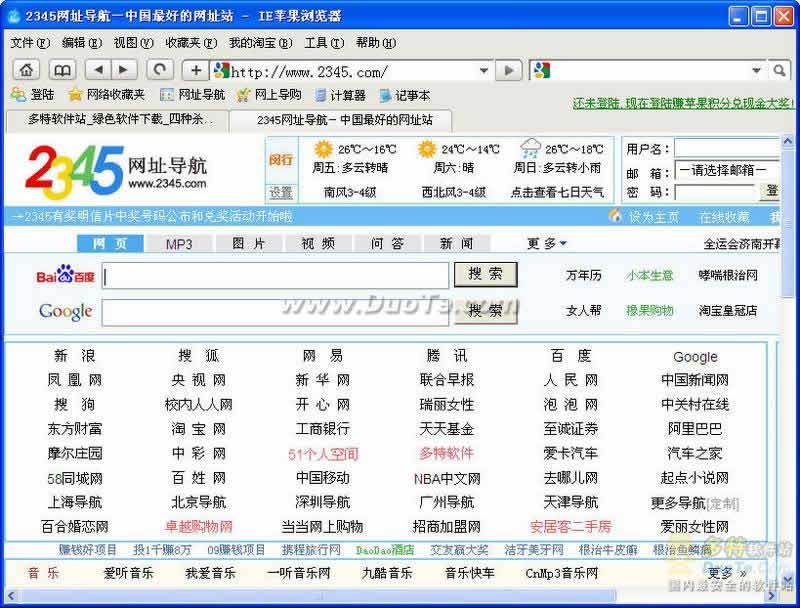Open the 起点小说网 link
This screenshot has height=608, width=800.
(x=695, y=478)
